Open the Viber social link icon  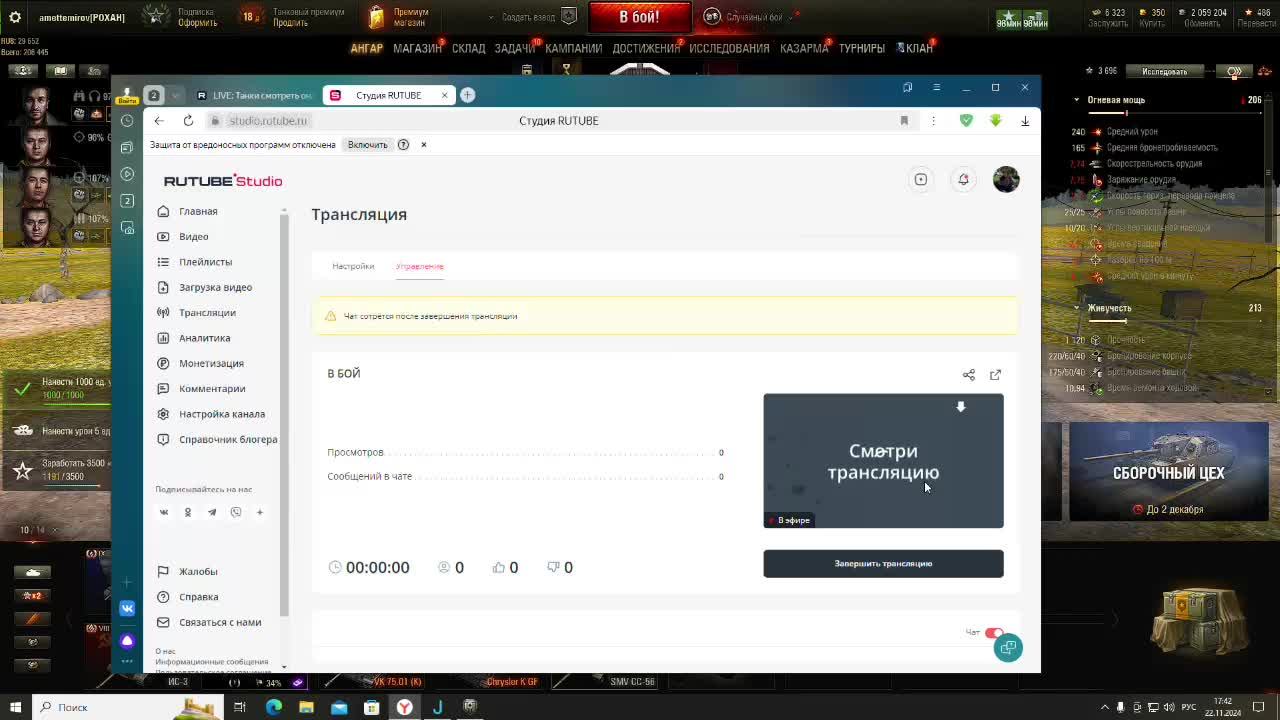tap(236, 512)
